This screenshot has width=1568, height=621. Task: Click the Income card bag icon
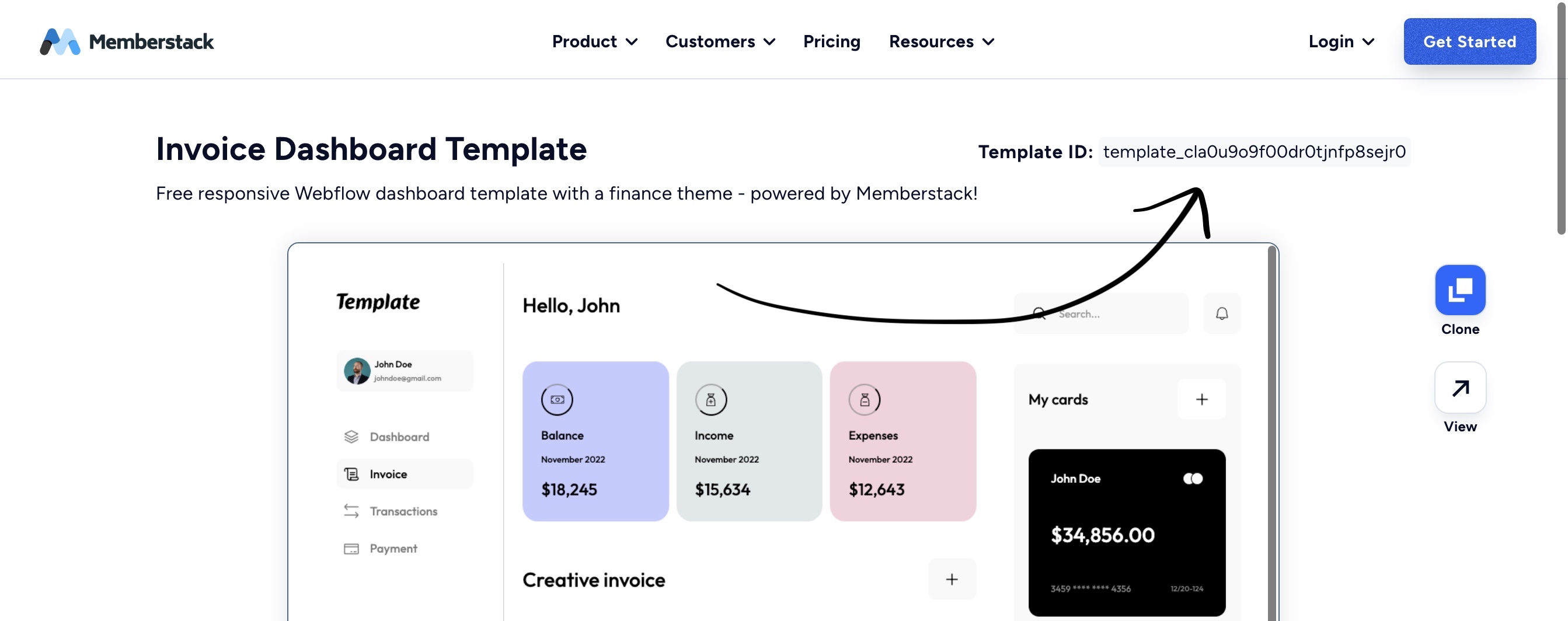[x=711, y=399]
